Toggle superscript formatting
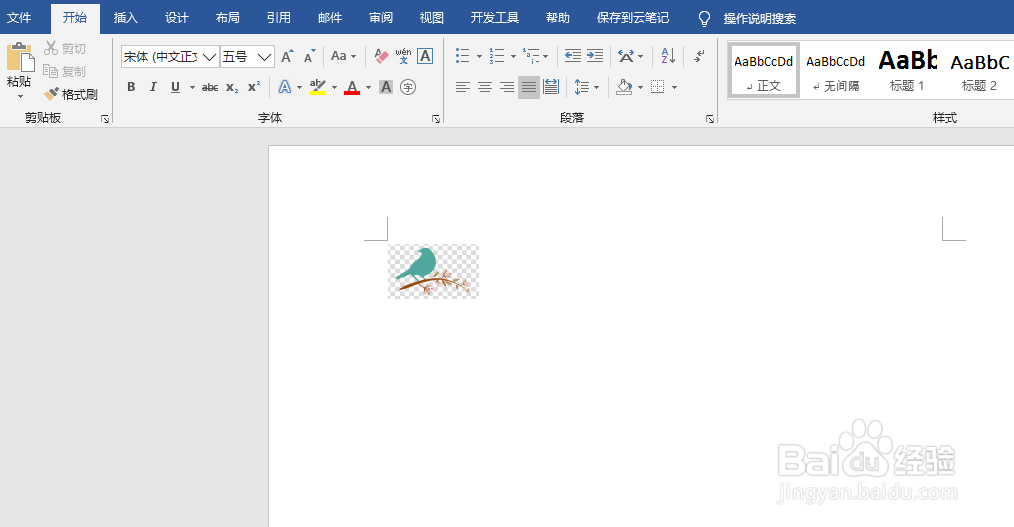The height and width of the screenshot is (527, 1014). (254, 87)
